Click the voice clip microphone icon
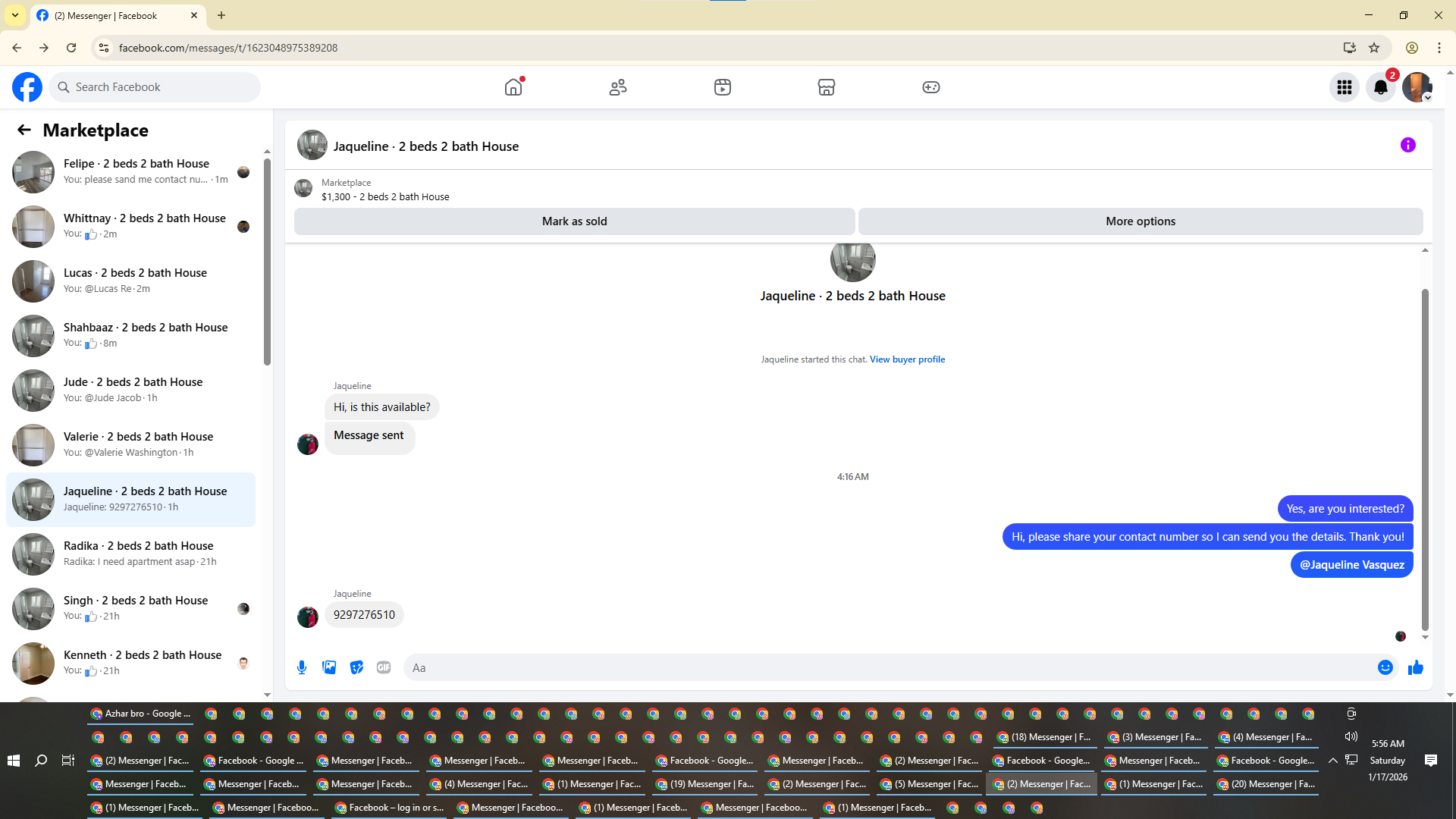 pos(302,667)
